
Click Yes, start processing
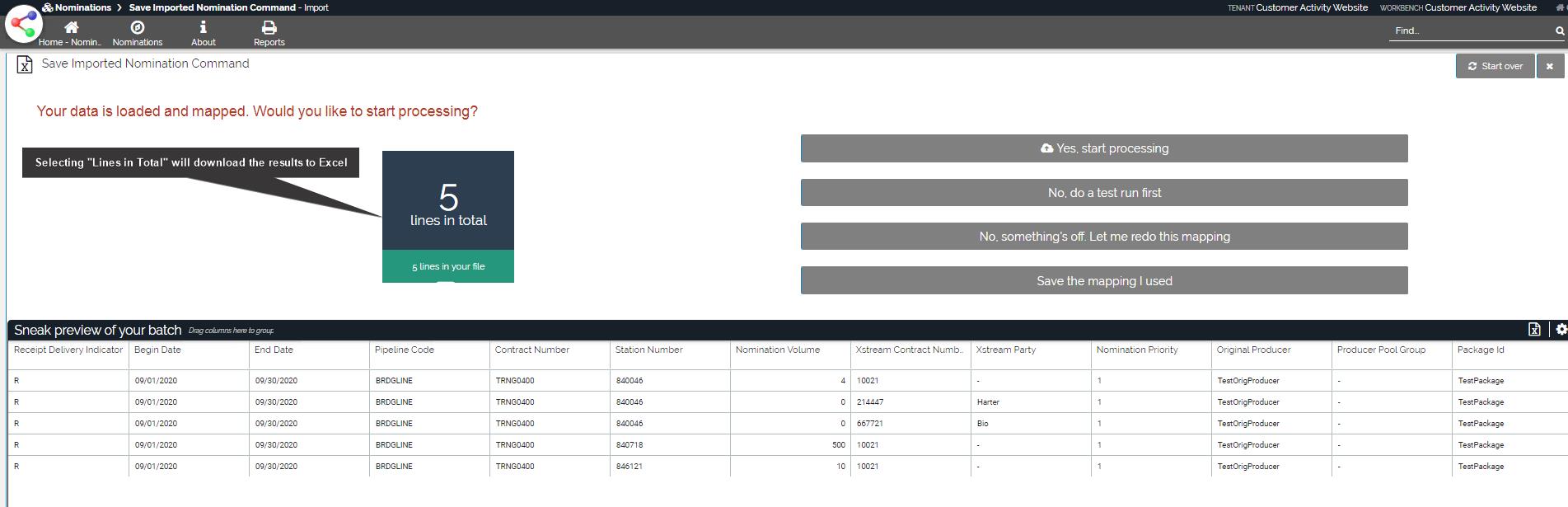click(x=1104, y=148)
